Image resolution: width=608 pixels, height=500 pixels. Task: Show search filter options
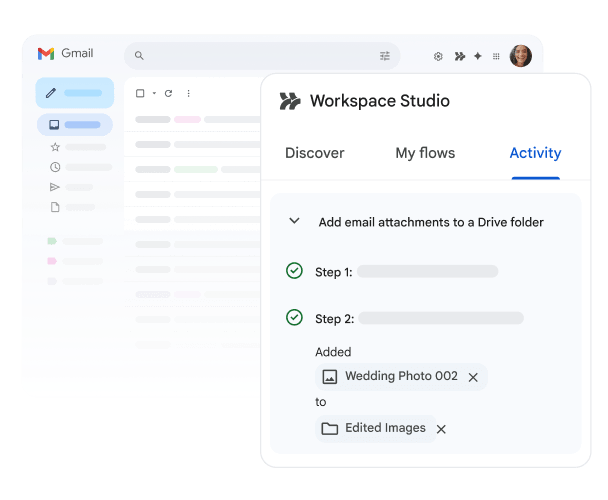385,56
